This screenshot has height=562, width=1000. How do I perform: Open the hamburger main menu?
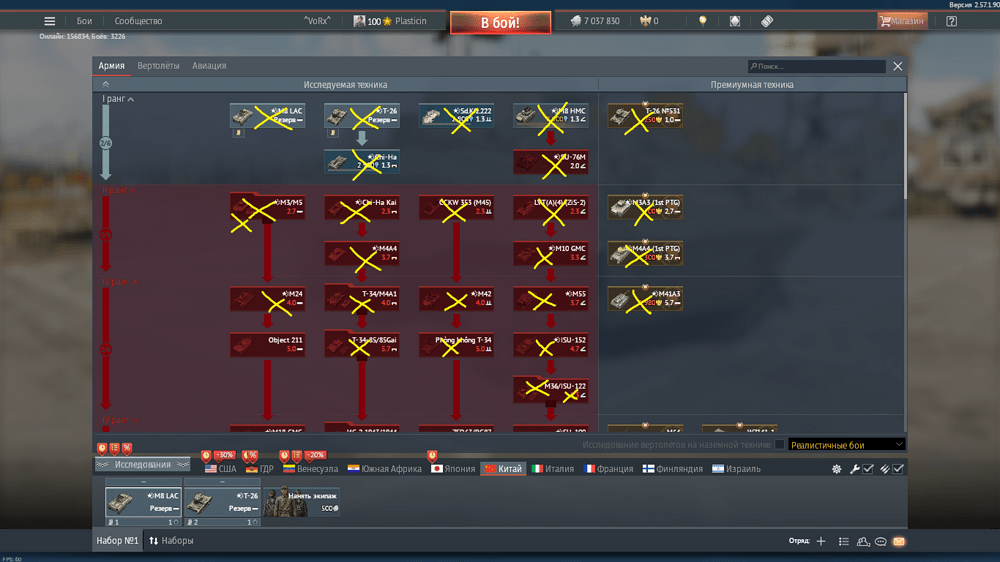tap(49, 21)
